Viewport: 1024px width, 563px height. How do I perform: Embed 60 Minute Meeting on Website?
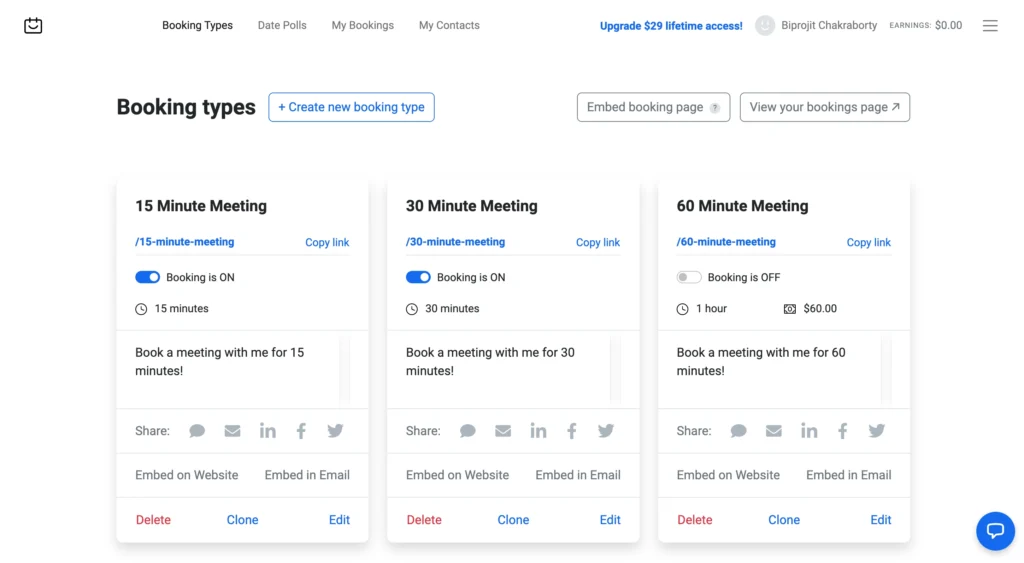point(728,475)
